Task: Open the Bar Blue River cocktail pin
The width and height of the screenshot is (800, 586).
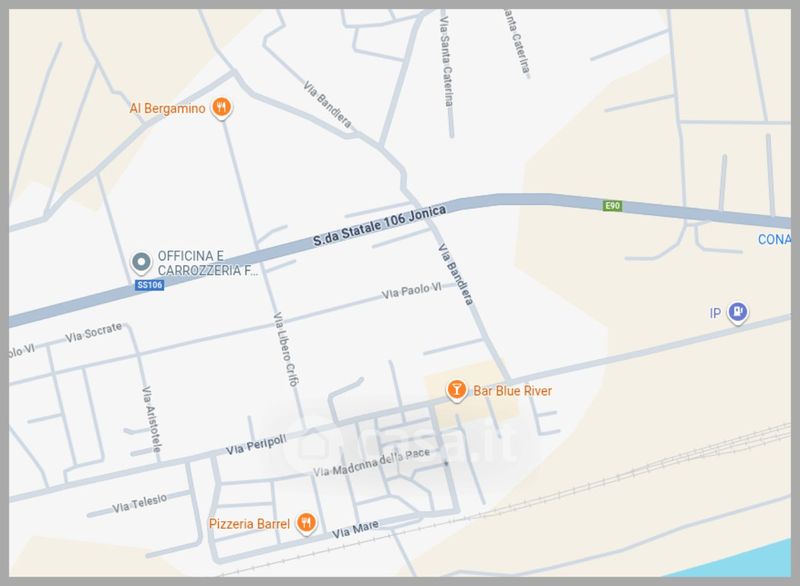Action: (456, 390)
